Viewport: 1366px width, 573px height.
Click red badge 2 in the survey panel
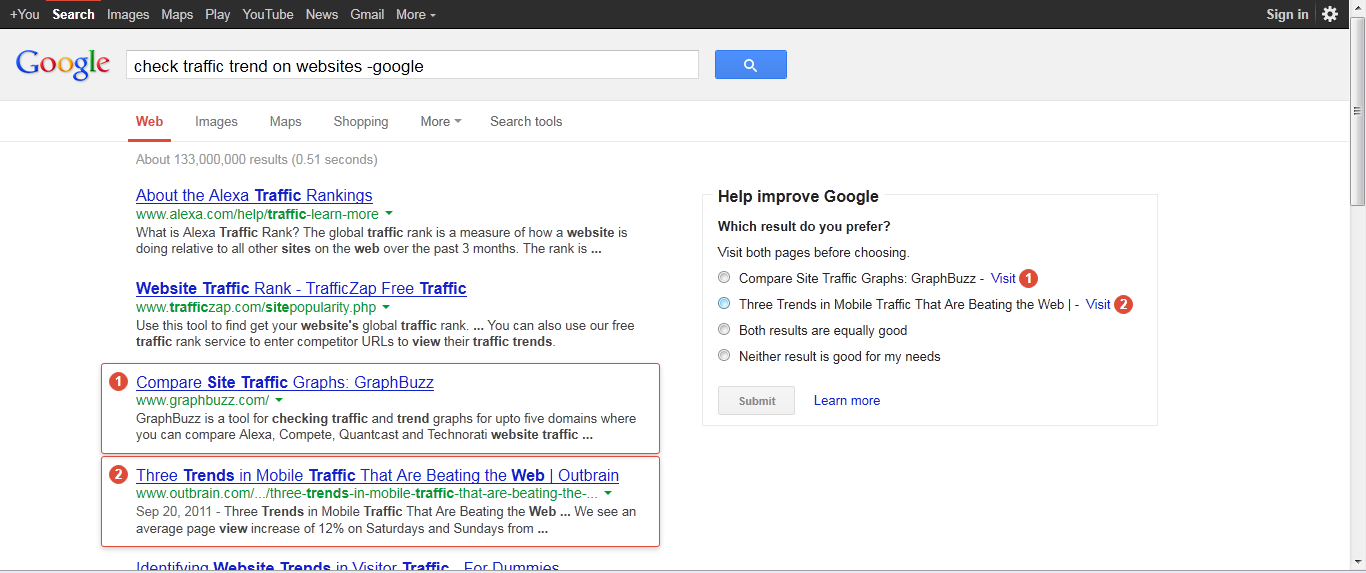(x=1123, y=304)
